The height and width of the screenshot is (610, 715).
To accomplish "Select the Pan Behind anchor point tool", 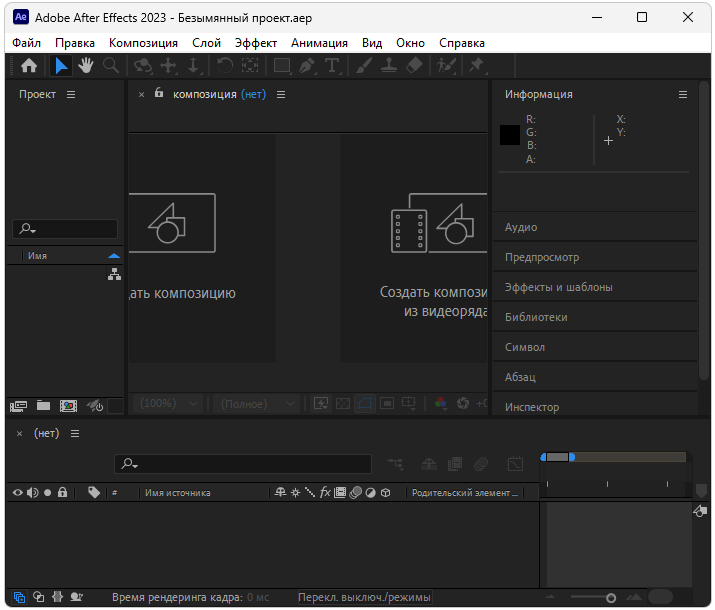I will coord(250,66).
